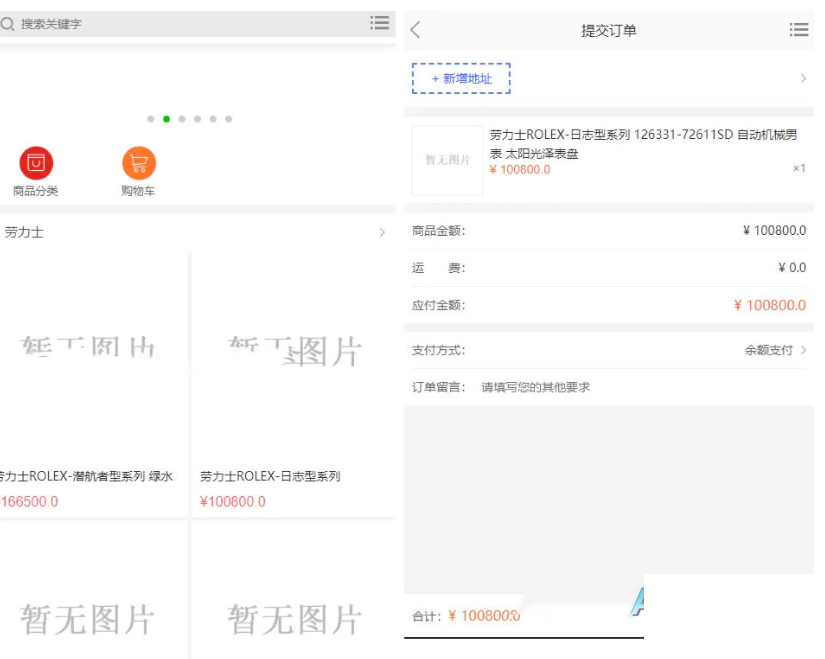Screen dimensions: 825x659
Task: Open order item 暂无图片 thumbnail
Action: tap(447, 160)
